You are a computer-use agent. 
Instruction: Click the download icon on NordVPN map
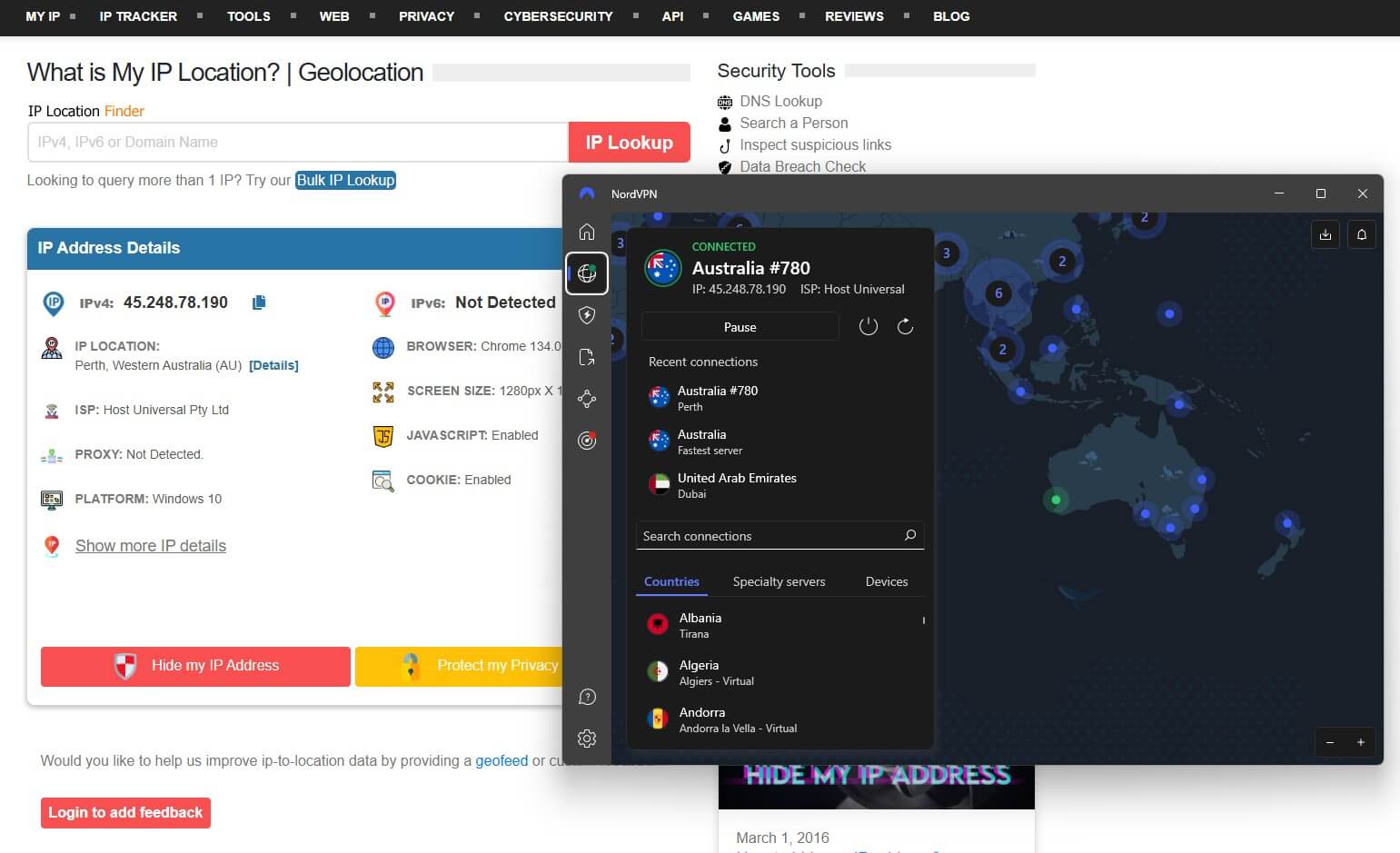[x=1326, y=234]
